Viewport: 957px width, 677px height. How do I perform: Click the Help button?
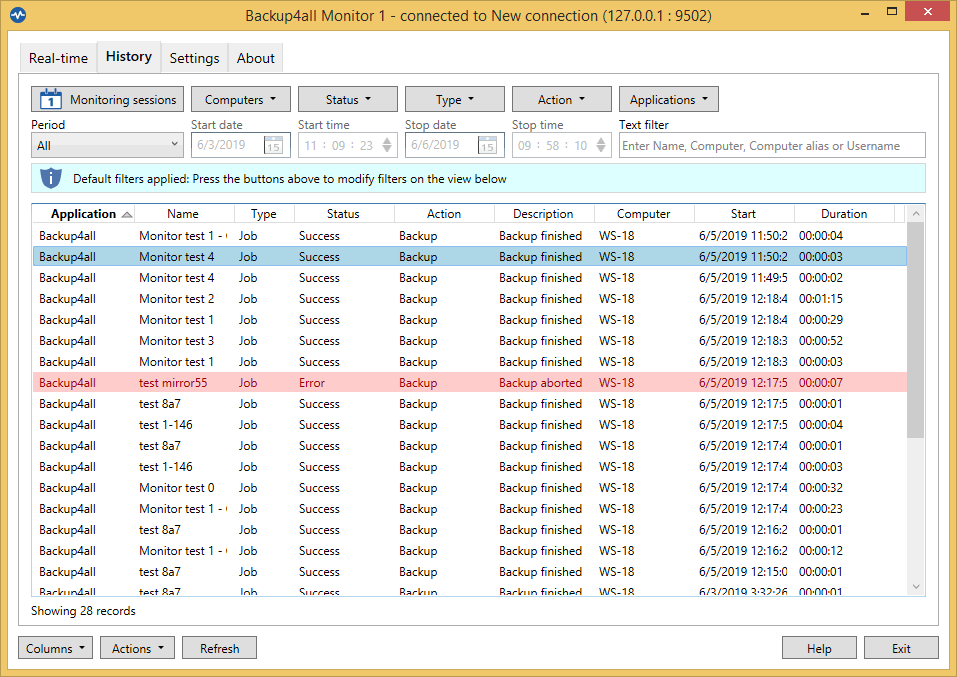[819, 648]
